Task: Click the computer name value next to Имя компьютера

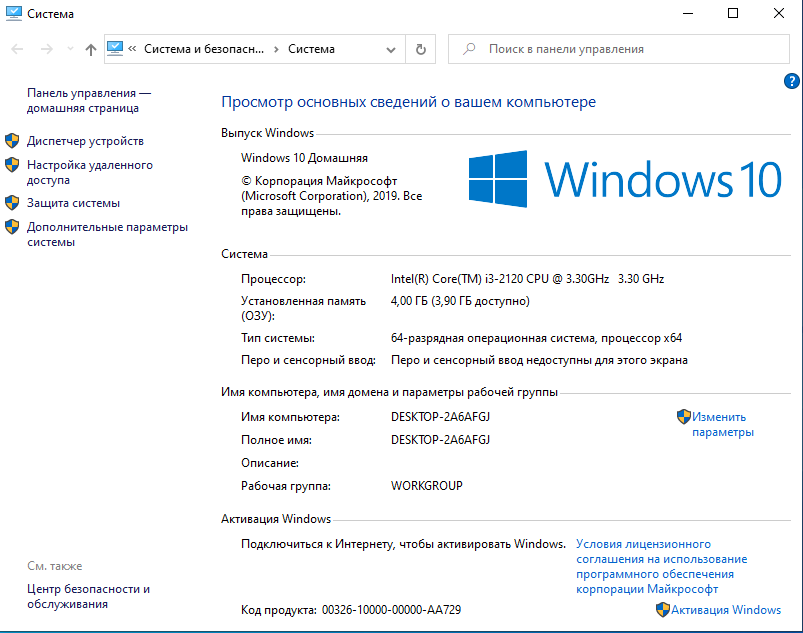Action: pos(440,417)
